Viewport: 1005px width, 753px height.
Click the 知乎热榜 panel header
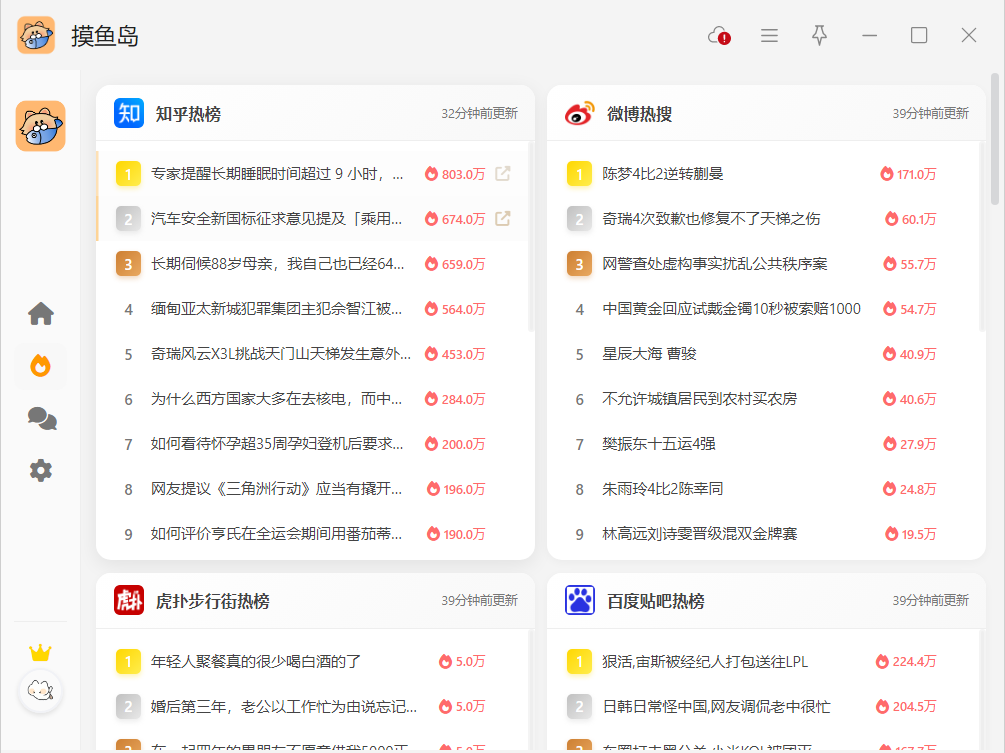(188, 114)
